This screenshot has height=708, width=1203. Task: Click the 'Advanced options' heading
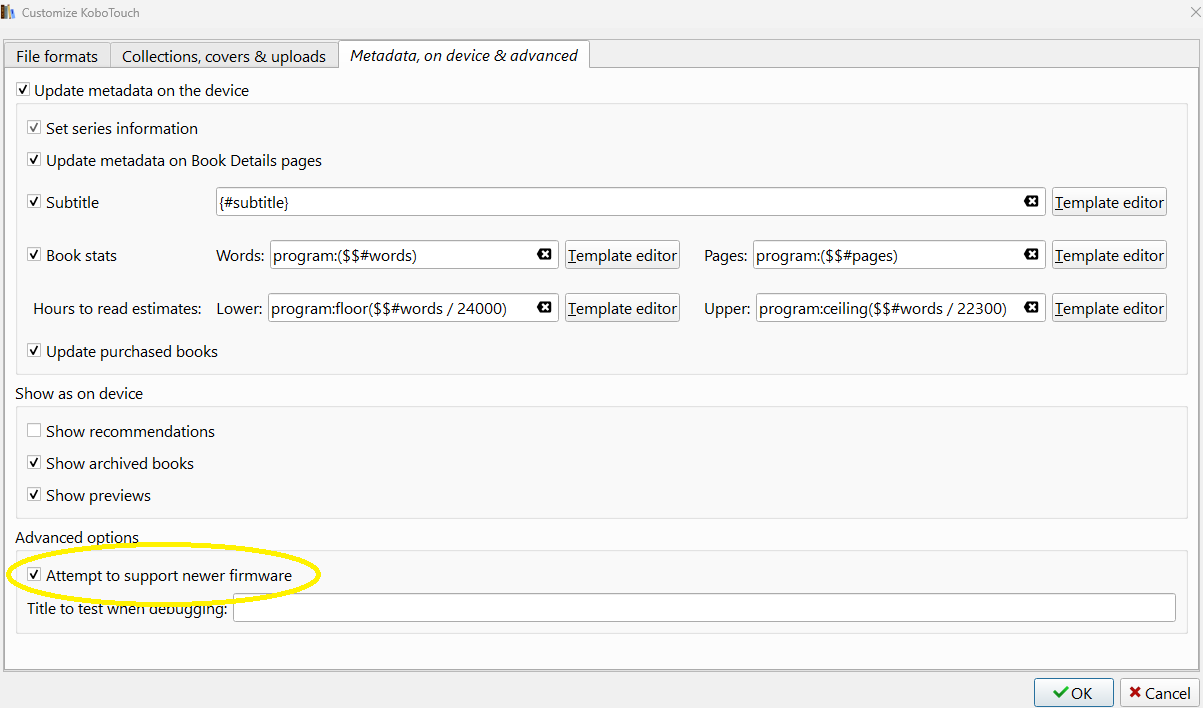click(x=77, y=537)
